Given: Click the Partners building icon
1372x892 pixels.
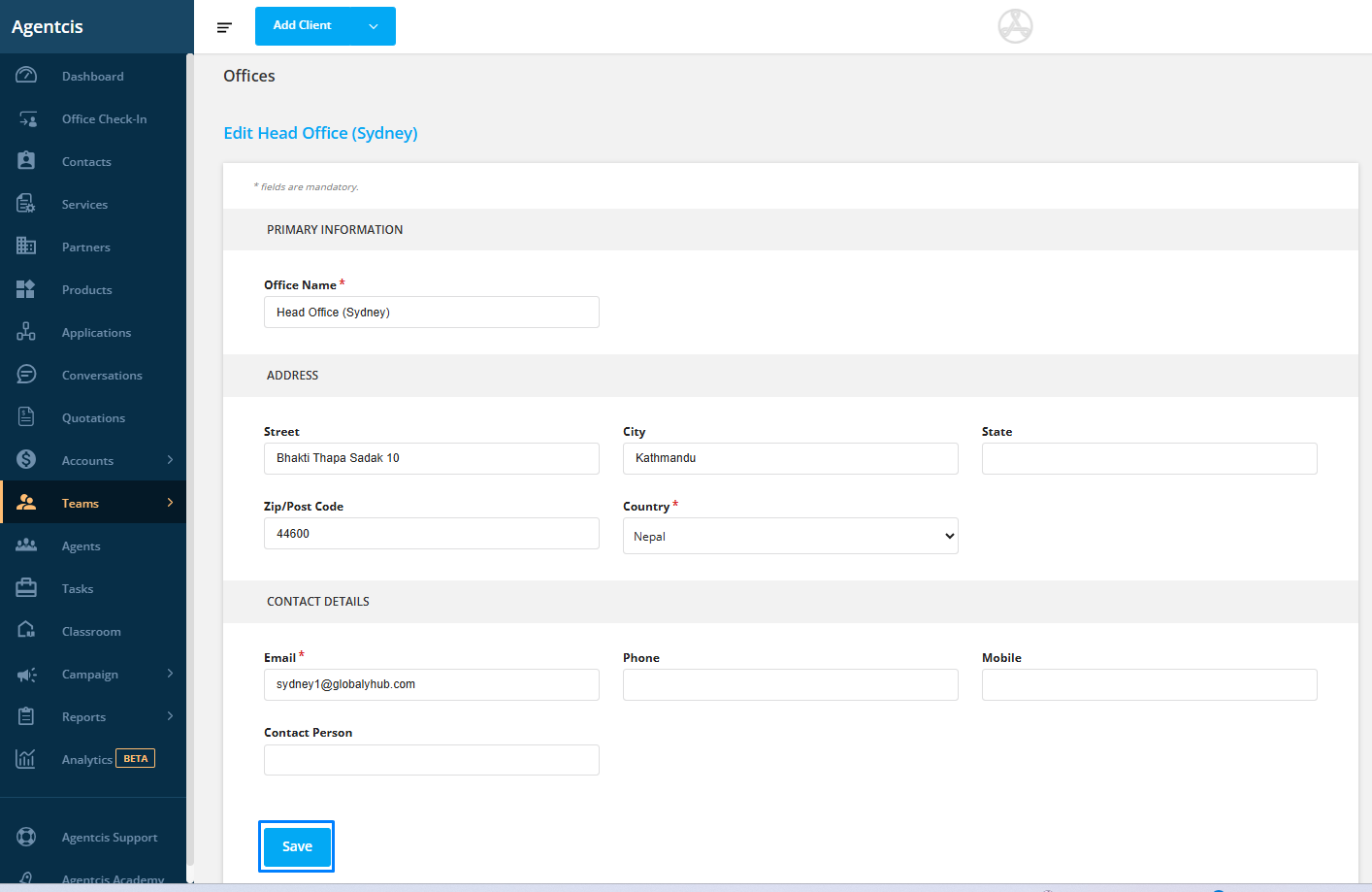Looking at the screenshot, I should point(26,247).
